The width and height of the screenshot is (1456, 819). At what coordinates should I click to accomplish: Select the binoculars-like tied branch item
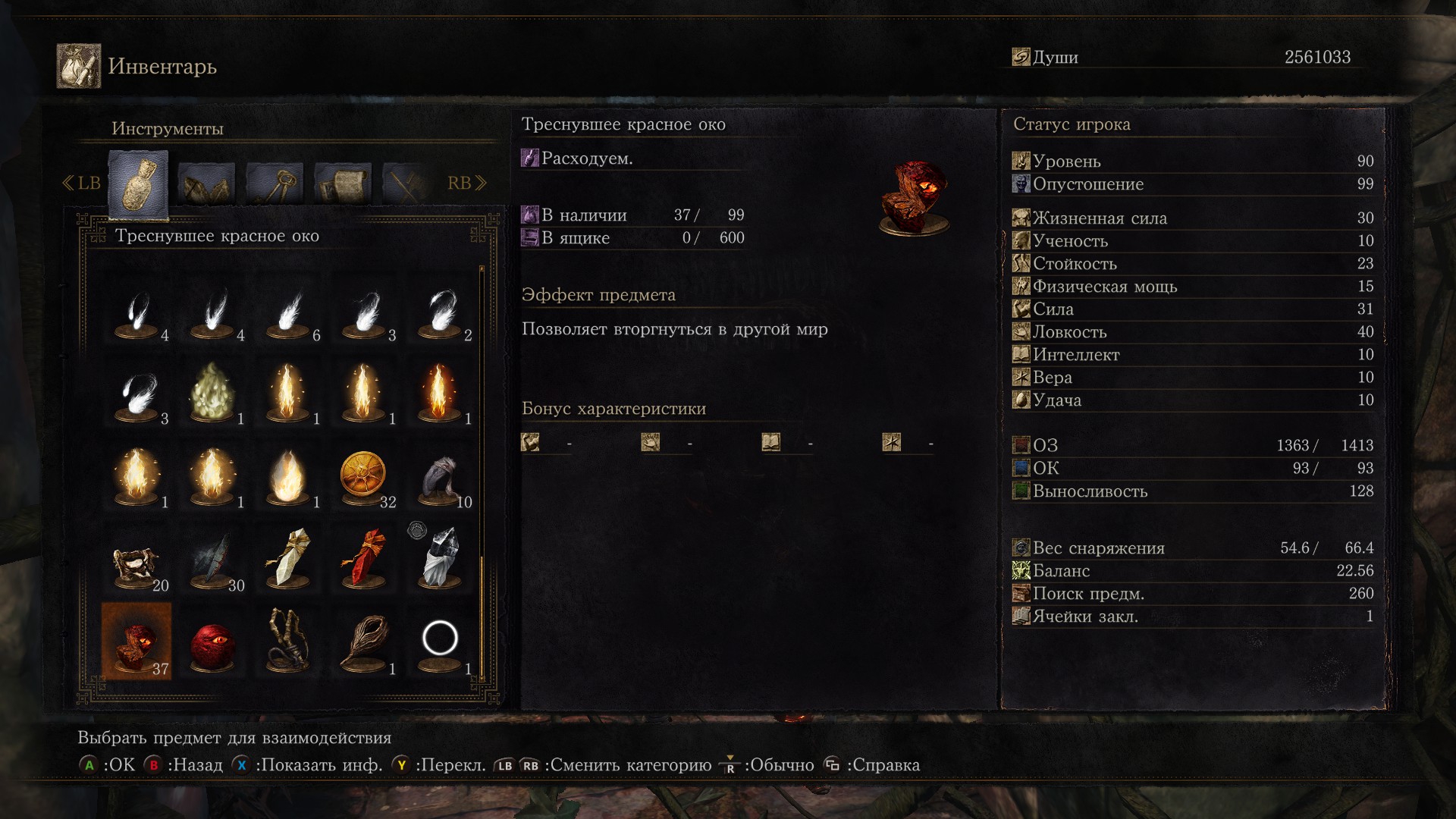tap(288, 642)
